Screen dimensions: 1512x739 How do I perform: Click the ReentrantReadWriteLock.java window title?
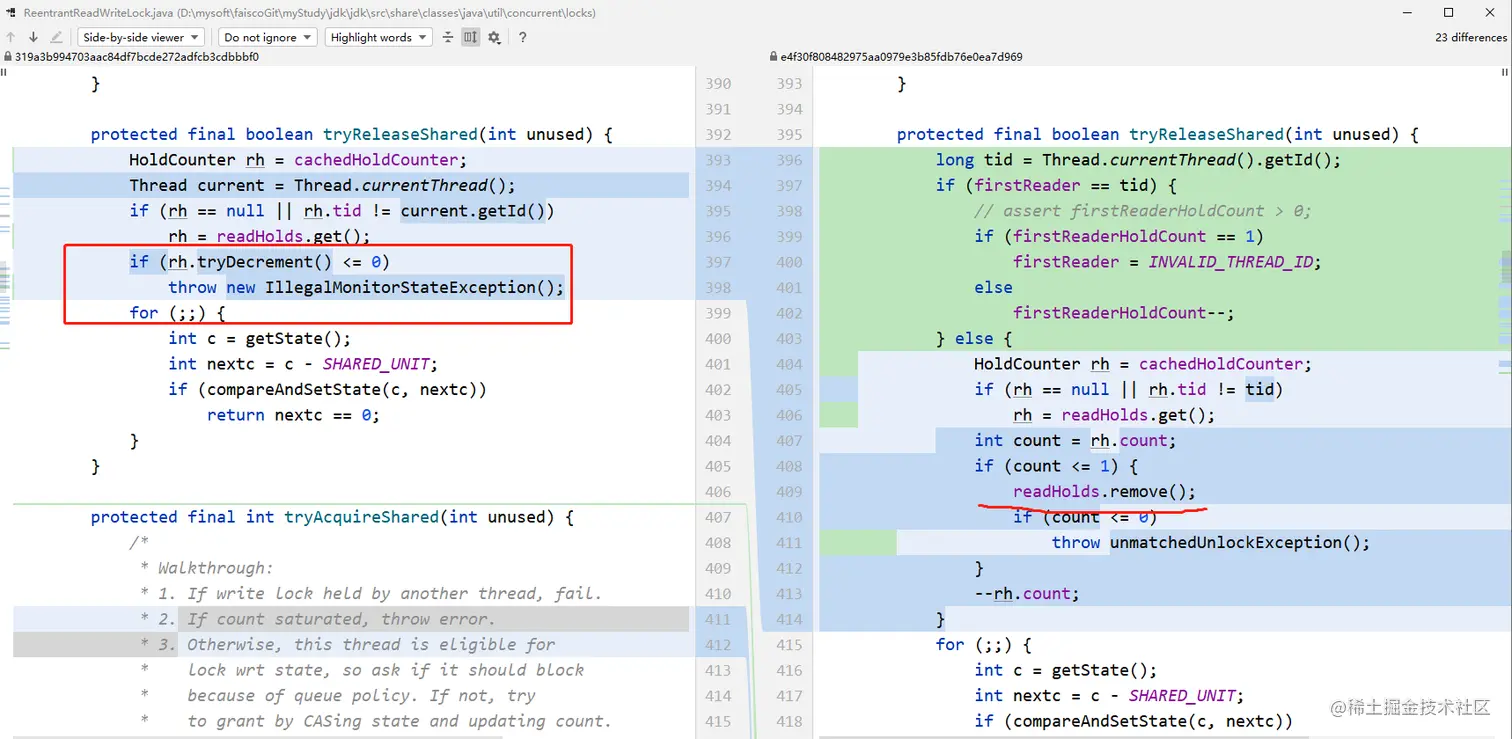[x=309, y=13]
